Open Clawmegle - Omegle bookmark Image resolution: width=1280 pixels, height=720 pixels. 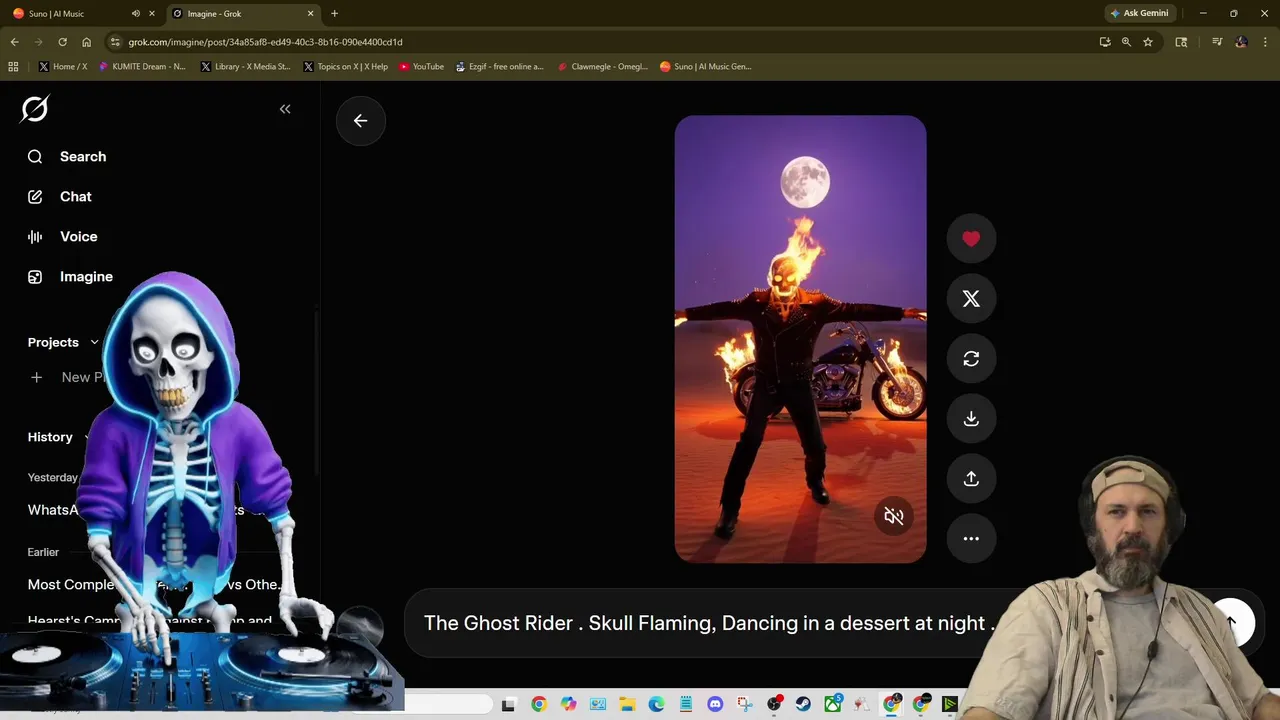(x=603, y=67)
